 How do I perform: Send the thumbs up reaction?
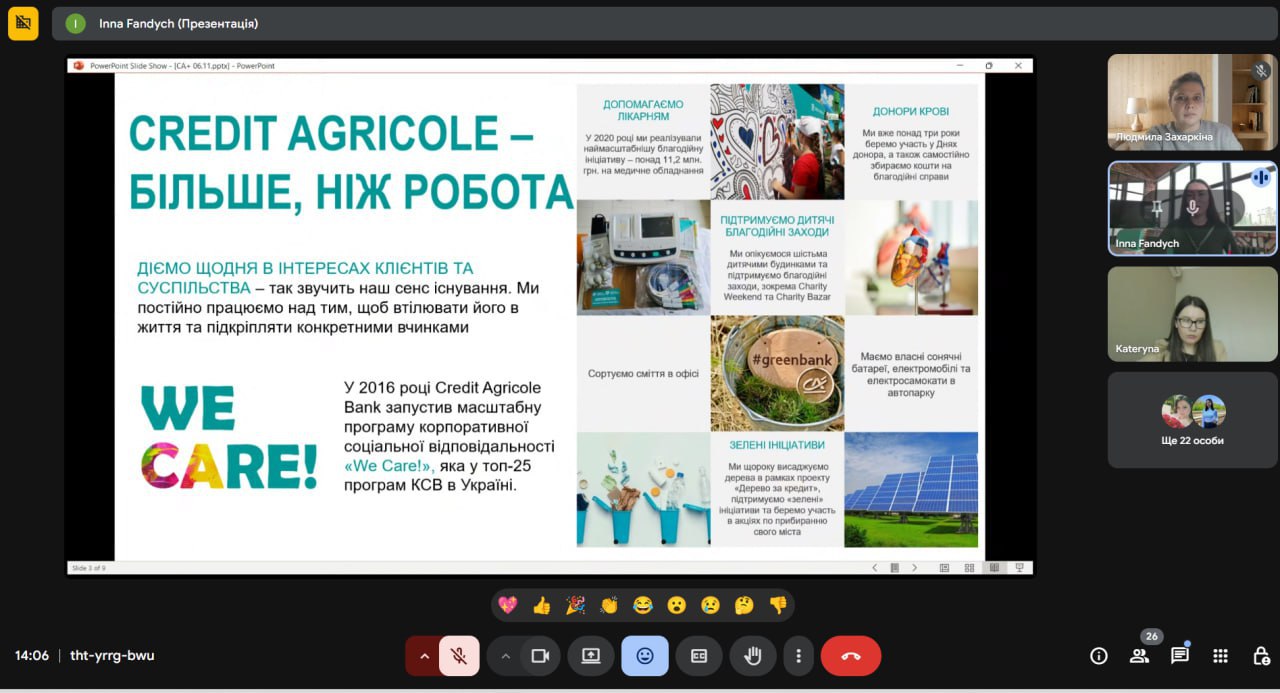click(542, 605)
